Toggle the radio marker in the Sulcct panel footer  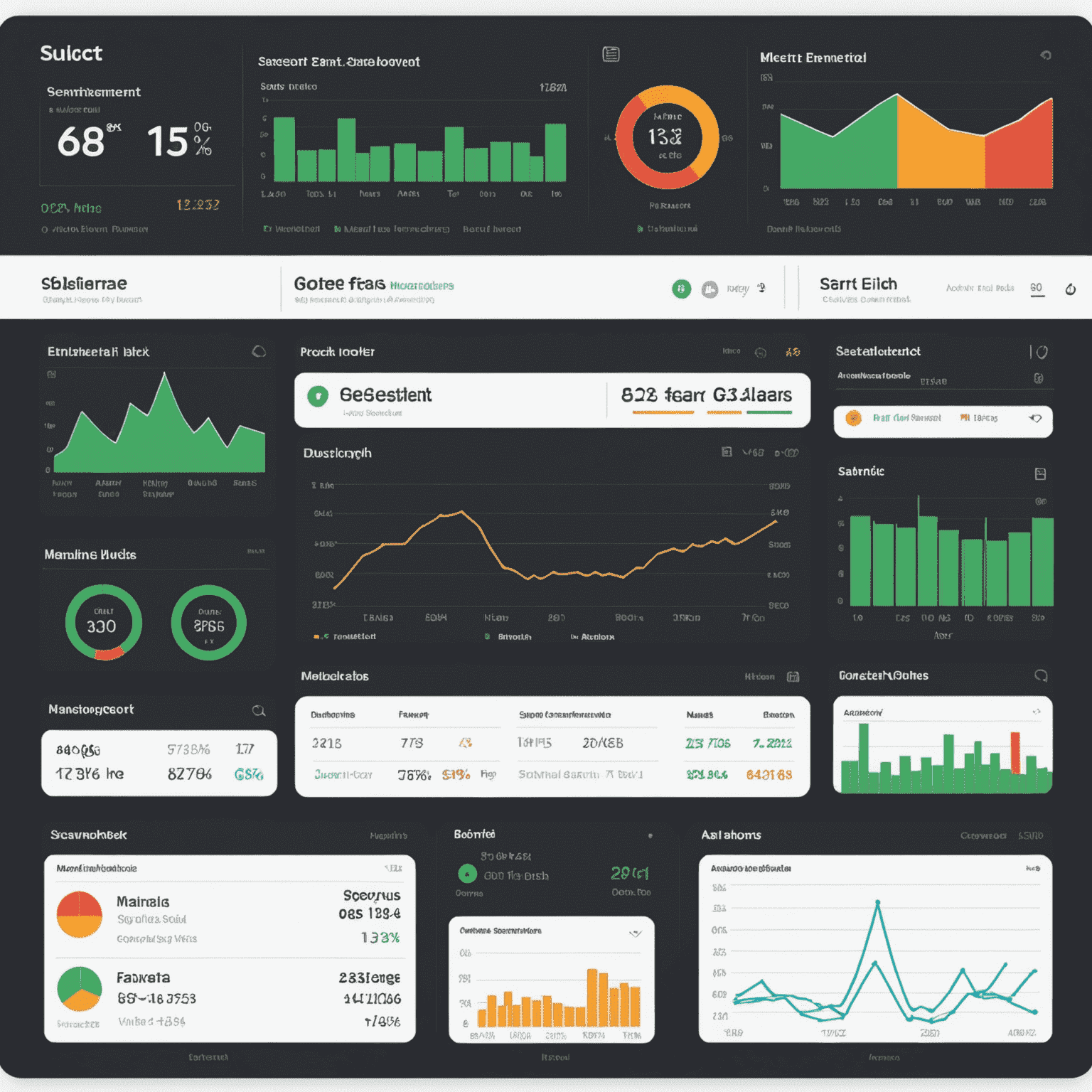tap(45, 230)
